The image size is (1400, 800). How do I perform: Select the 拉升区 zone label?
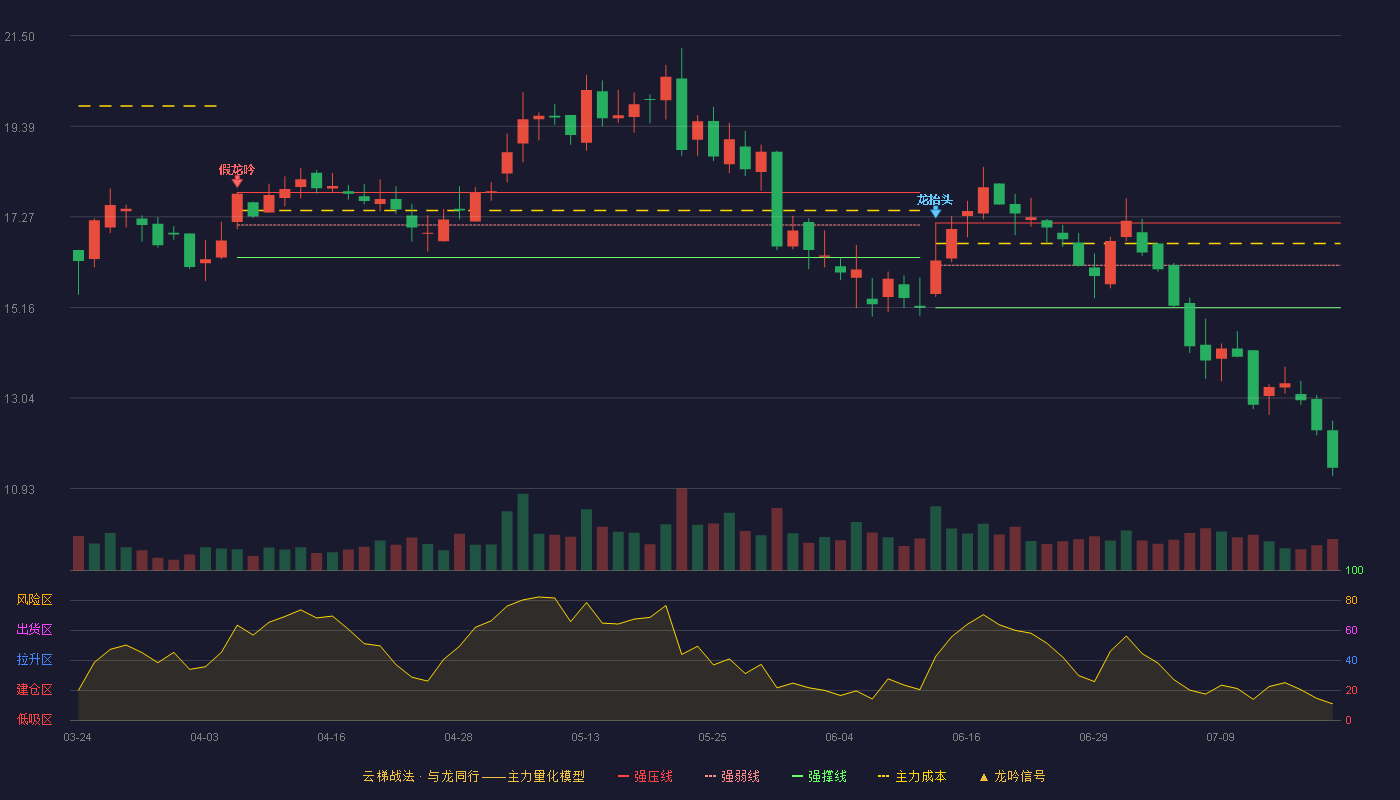[x=34, y=660]
